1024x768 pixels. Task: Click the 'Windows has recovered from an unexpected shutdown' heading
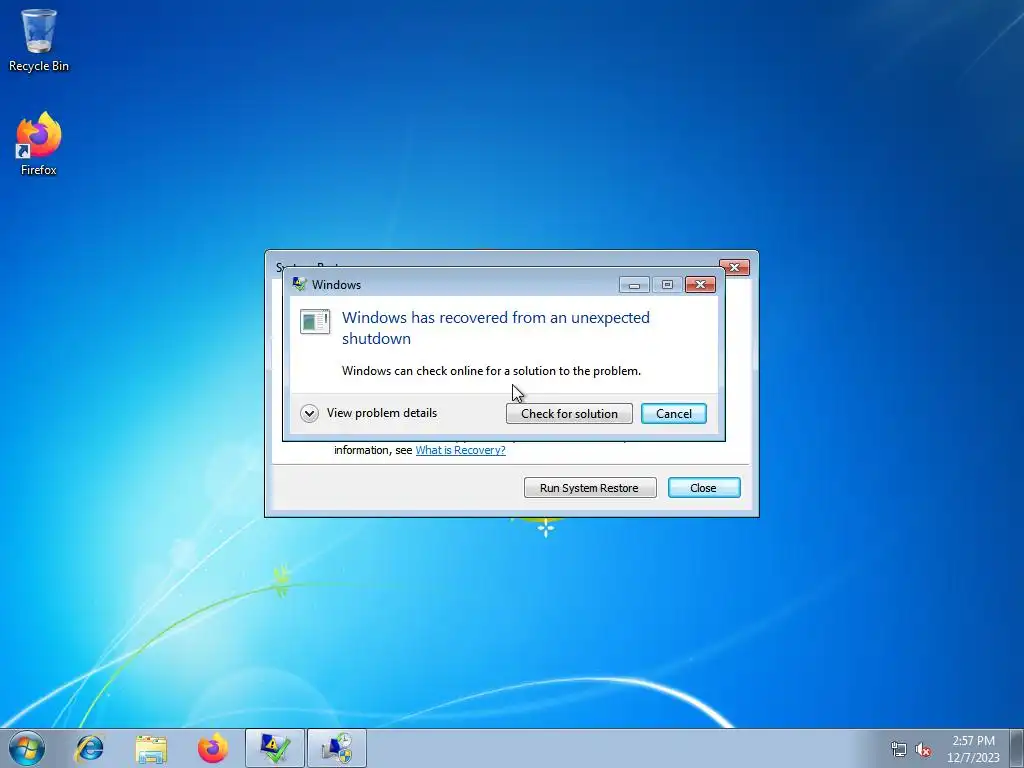pyautogui.click(x=496, y=328)
